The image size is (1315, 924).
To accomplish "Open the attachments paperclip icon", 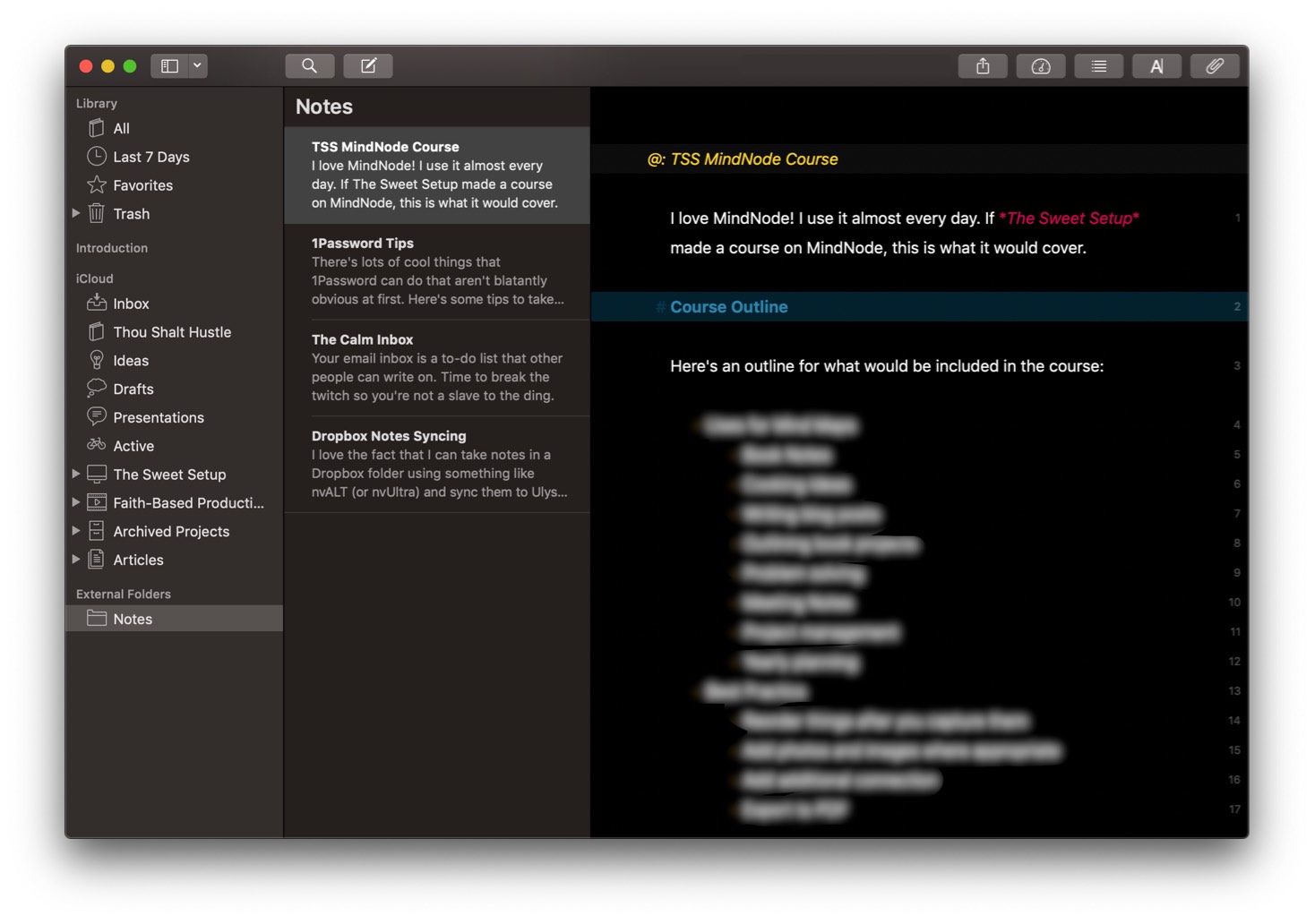I will 1215,65.
